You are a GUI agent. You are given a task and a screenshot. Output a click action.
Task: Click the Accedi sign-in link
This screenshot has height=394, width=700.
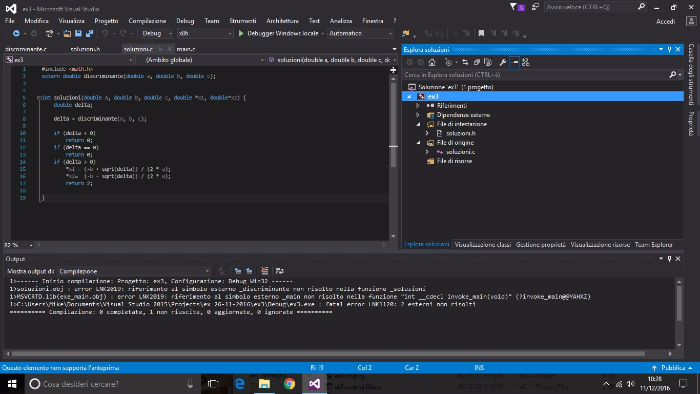coord(665,21)
